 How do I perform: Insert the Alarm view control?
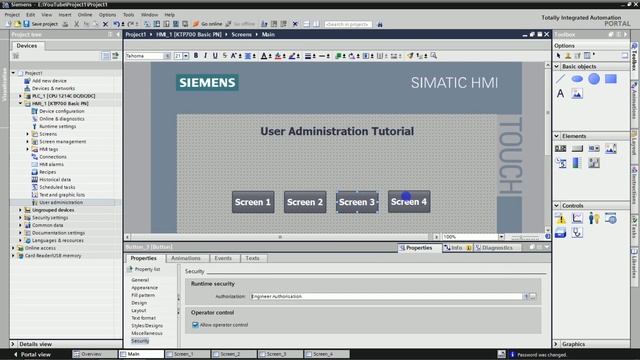[x=560, y=218]
